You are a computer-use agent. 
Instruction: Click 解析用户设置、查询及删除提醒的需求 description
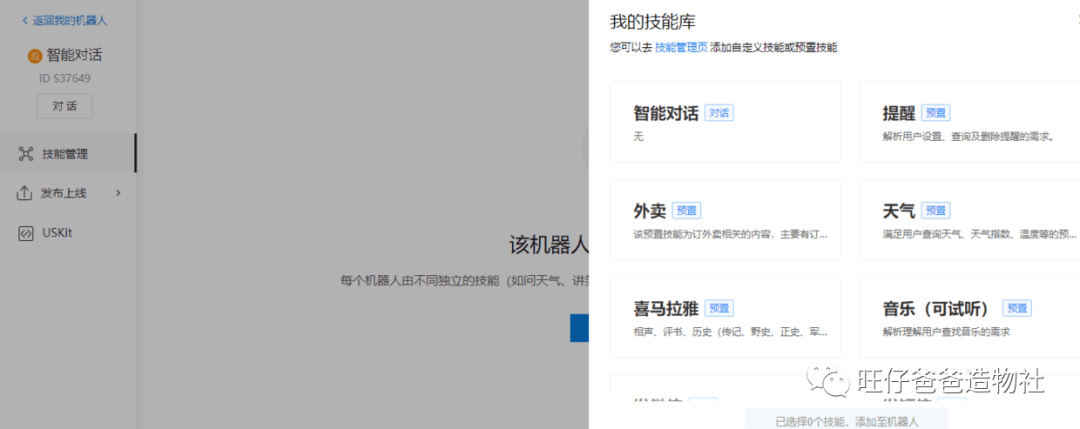point(968,136)
